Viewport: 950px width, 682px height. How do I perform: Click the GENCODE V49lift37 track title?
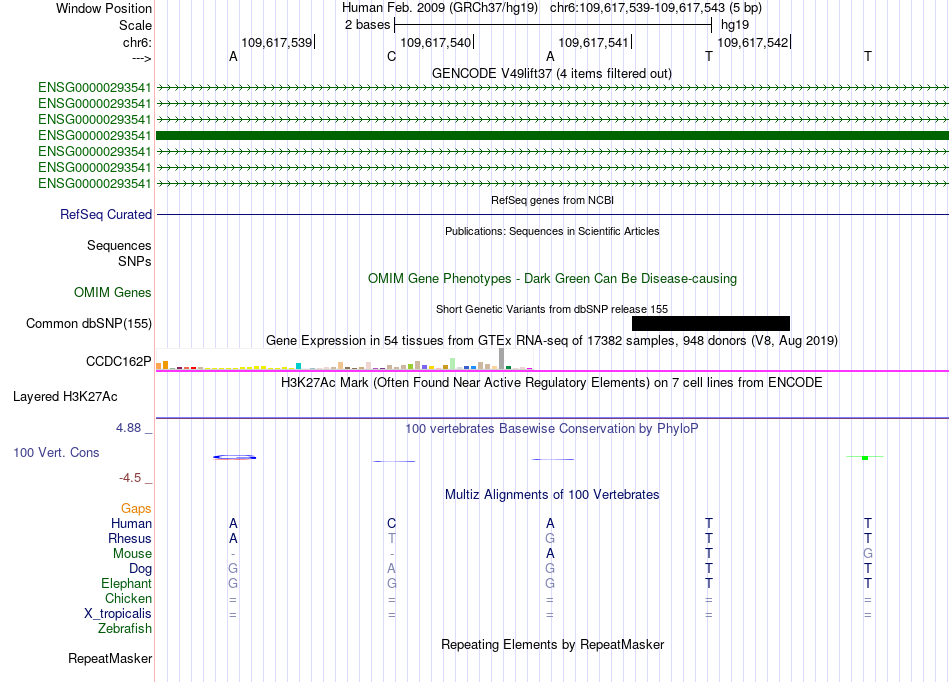552,74
